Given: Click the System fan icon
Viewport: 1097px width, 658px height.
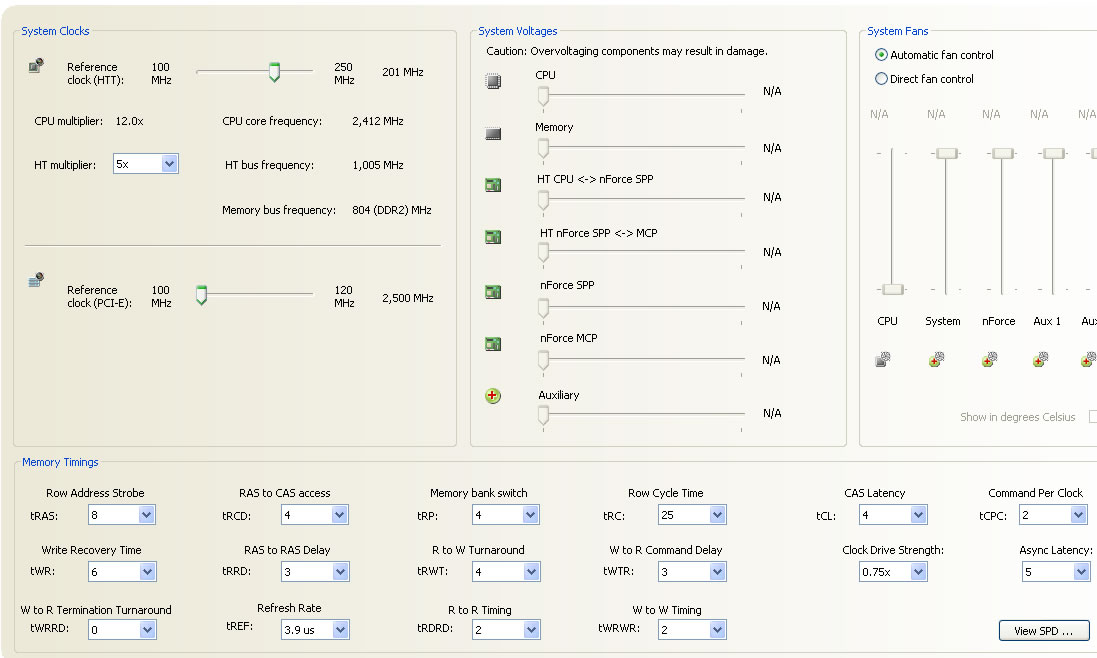Looking at the screenshot, I should [936, 360].
